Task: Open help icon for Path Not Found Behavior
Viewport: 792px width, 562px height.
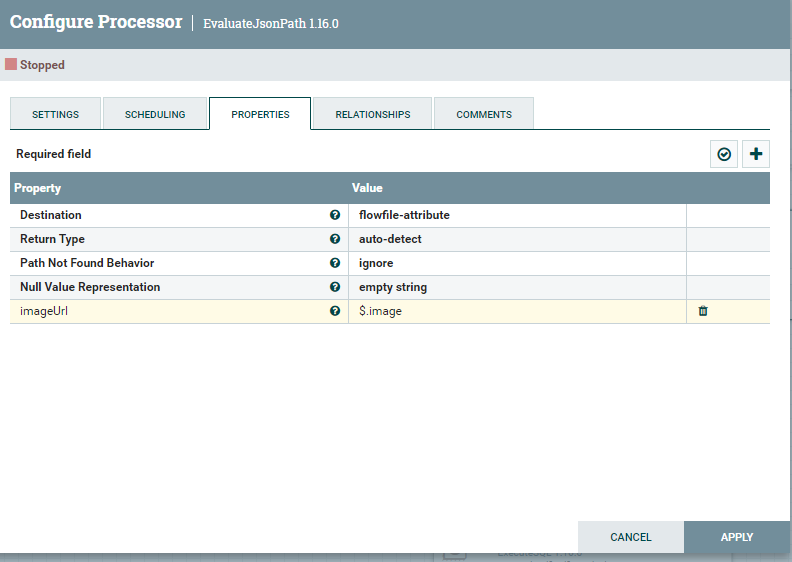Action: tap(334, 263)
